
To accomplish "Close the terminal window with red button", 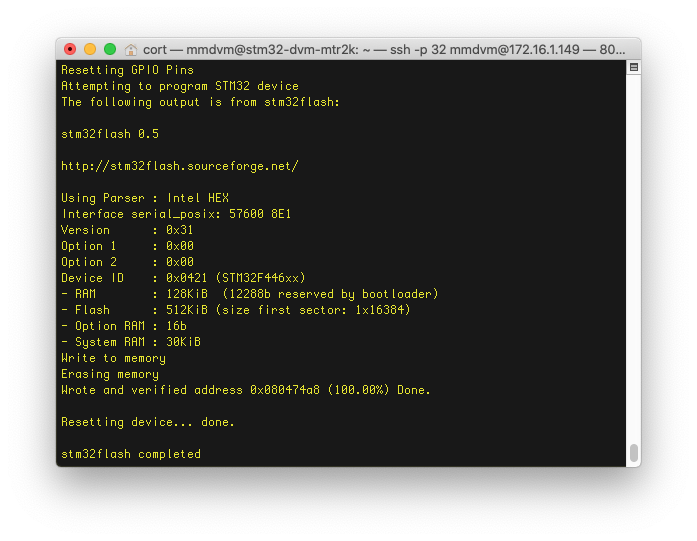I will pyautogui.click(x=70, y=49).
